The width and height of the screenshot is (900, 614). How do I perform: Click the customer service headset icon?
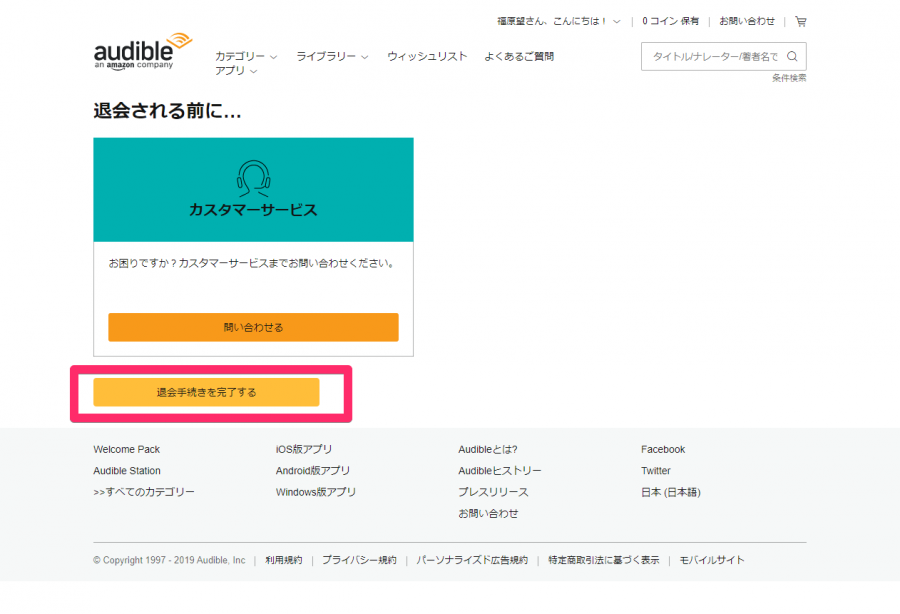pyautogui.click(x=253, y=178)
